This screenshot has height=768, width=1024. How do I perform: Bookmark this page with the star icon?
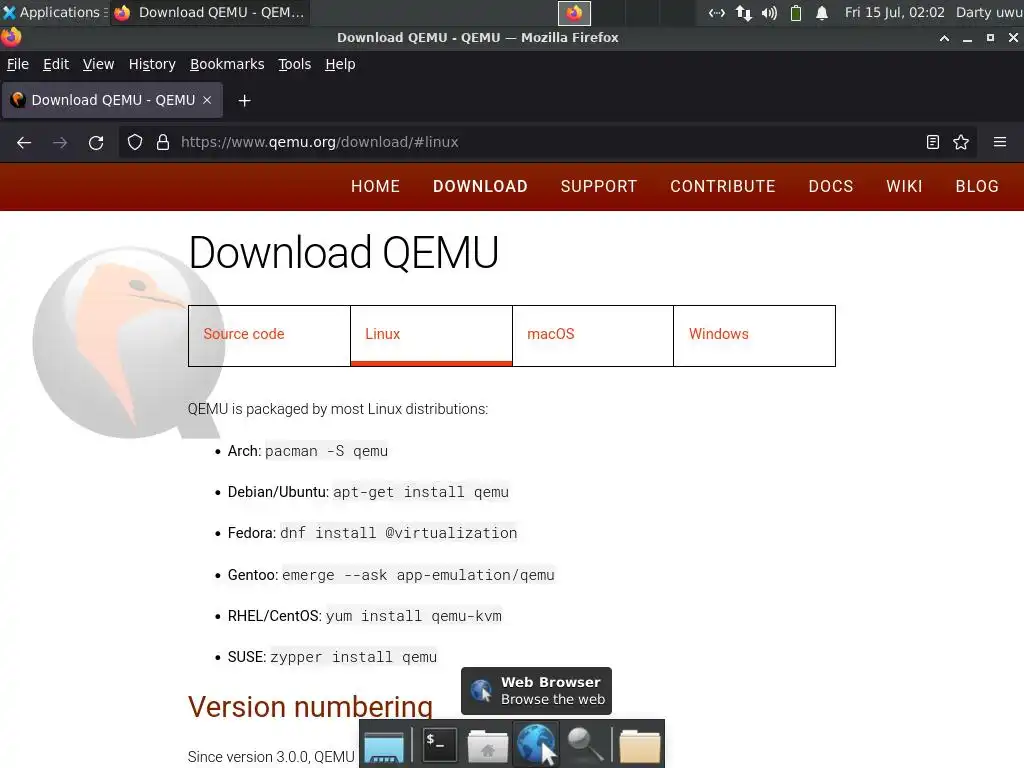tap(961, 142)
